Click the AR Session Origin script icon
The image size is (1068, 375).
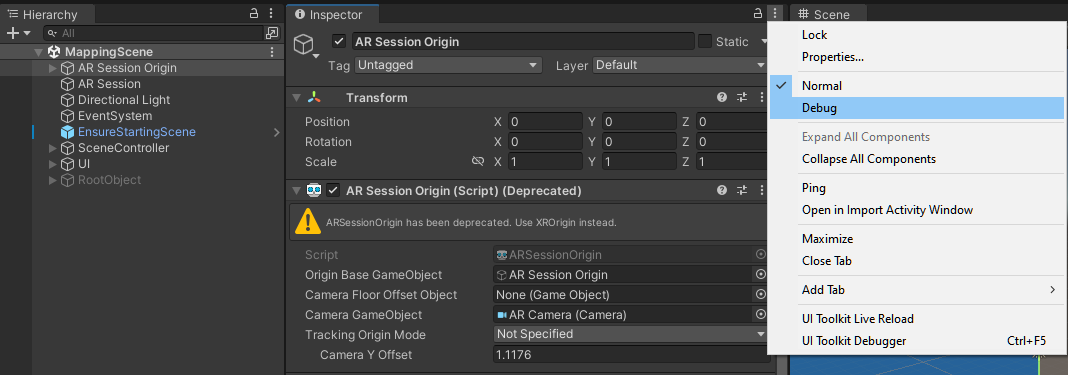pyautogui.click(x=314, y=191)
